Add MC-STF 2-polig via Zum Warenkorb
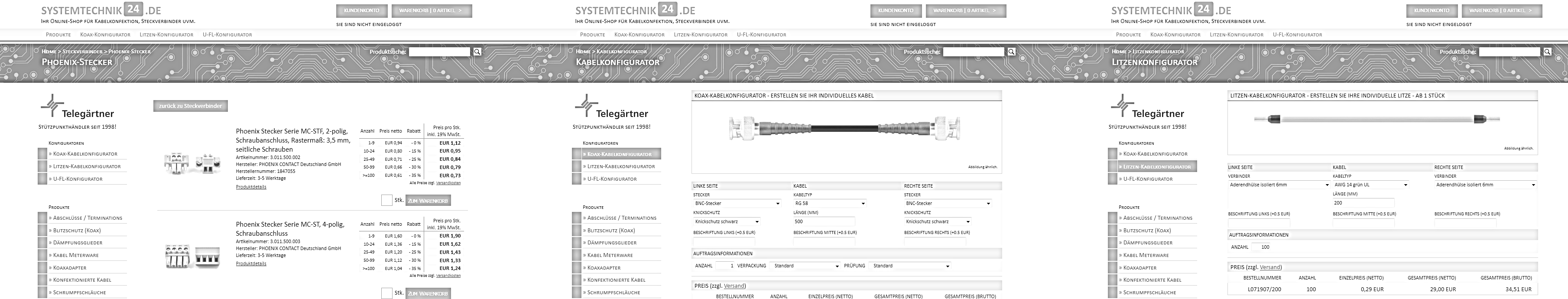 point(428,200)
